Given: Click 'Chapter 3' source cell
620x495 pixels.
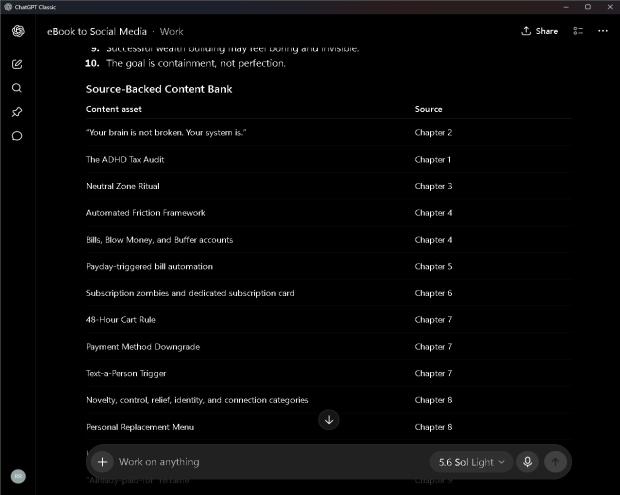Looking at the screenshot, I should 433,186.
